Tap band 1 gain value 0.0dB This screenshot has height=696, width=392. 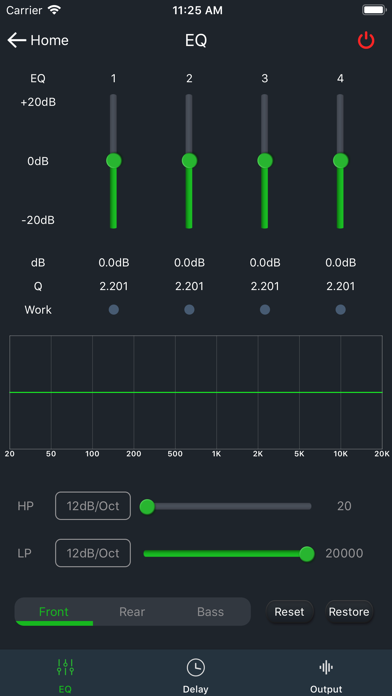coord(114,263)
